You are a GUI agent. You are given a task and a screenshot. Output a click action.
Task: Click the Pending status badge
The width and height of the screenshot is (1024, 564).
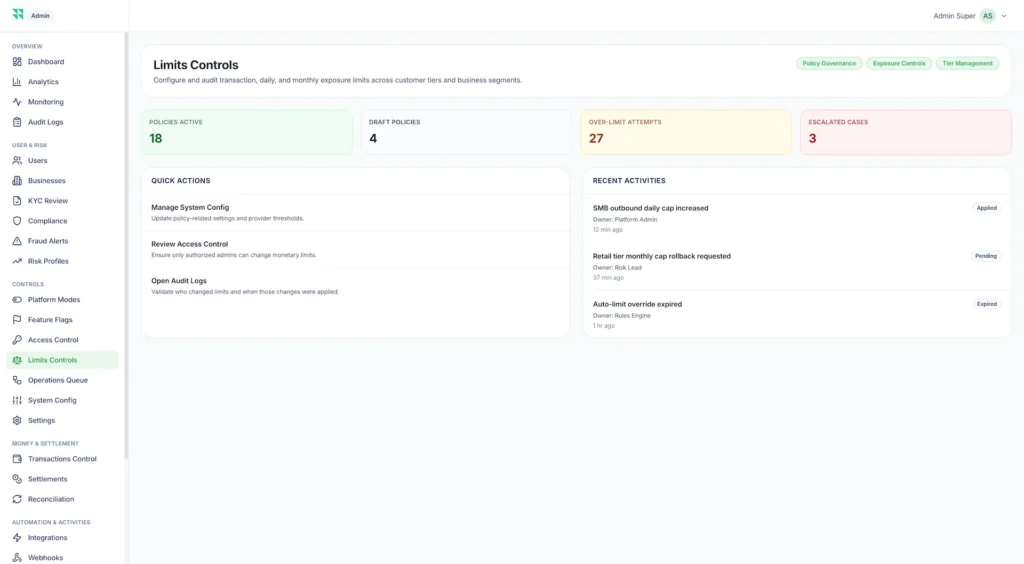(x=985, y=256)
